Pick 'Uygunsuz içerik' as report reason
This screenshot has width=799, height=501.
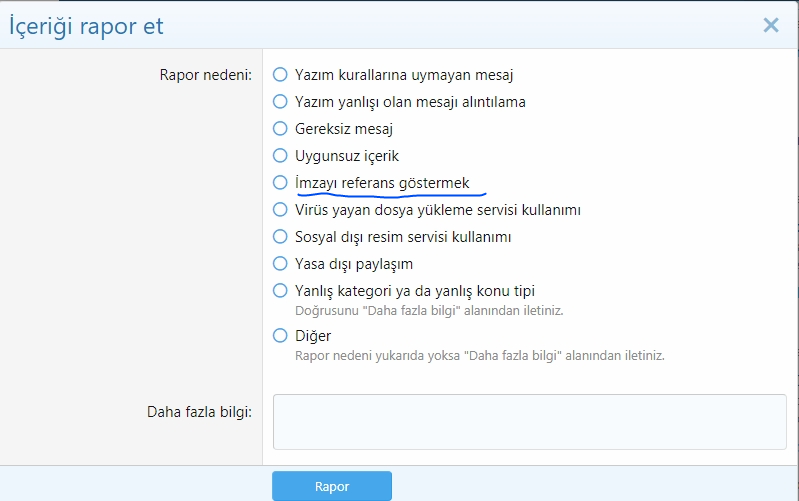[x=280, y=156]
